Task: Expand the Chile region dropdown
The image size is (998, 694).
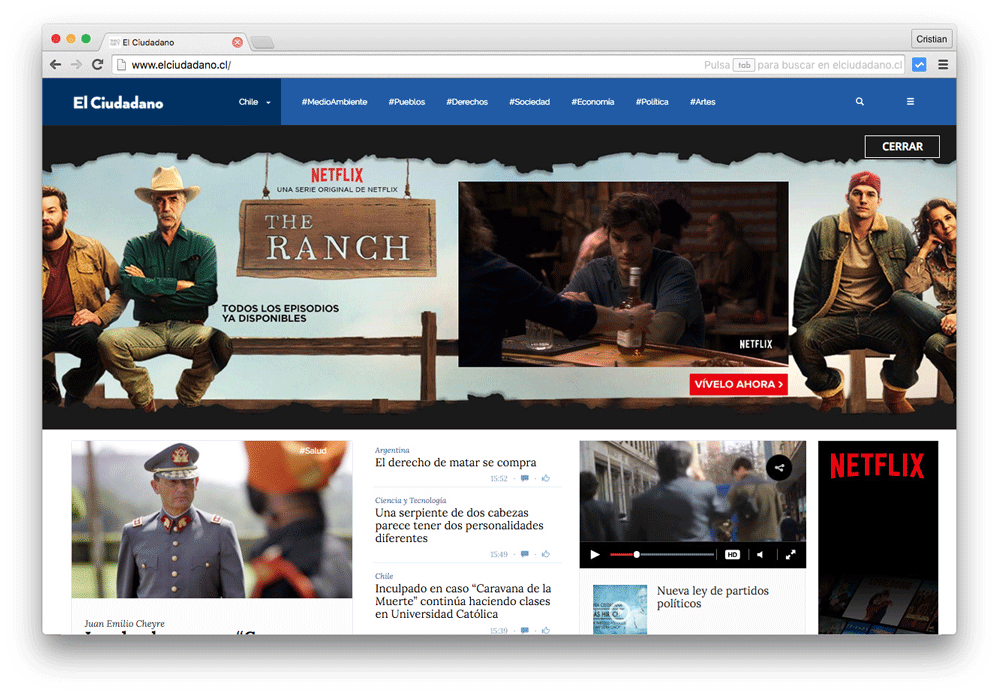Action: [255, 102]
